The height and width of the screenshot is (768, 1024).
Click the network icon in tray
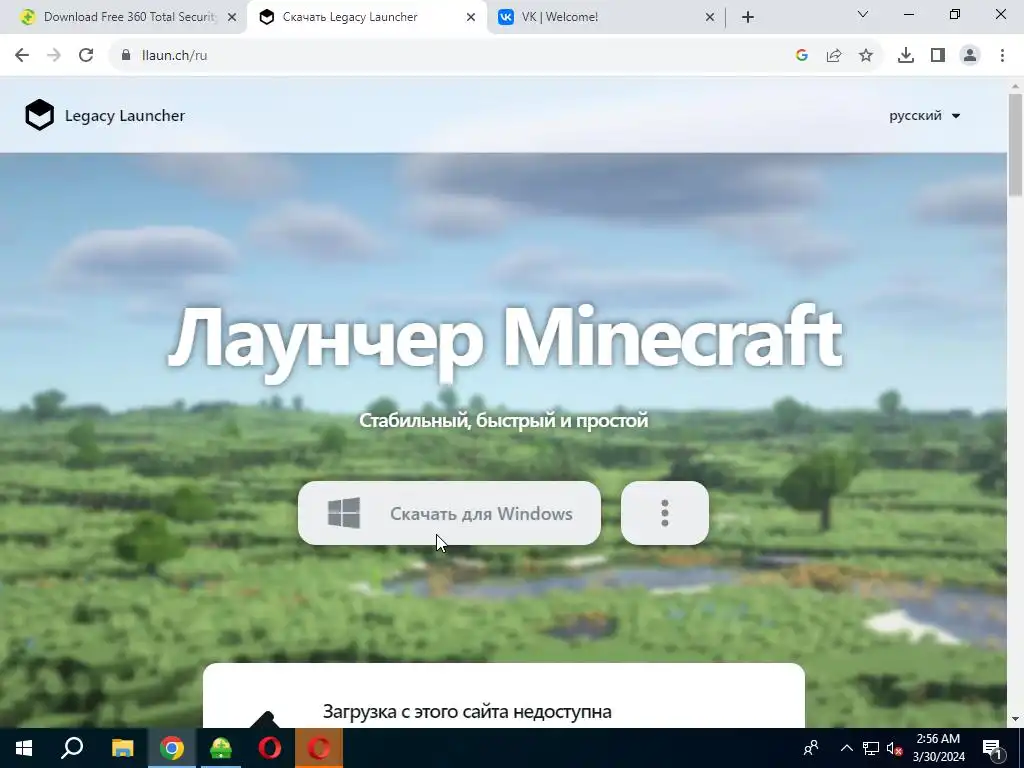[871, 748]
